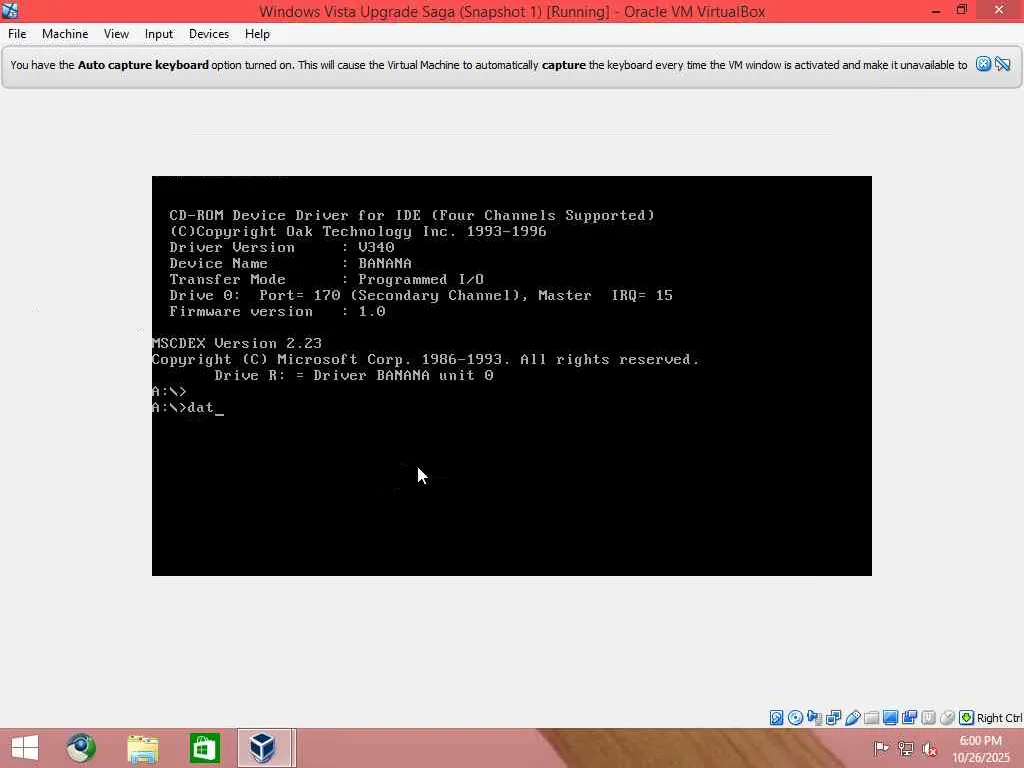Click the VirtualBox icon in the title bar
Viewport: 1024px width, 768px height.
pos(10,10)
